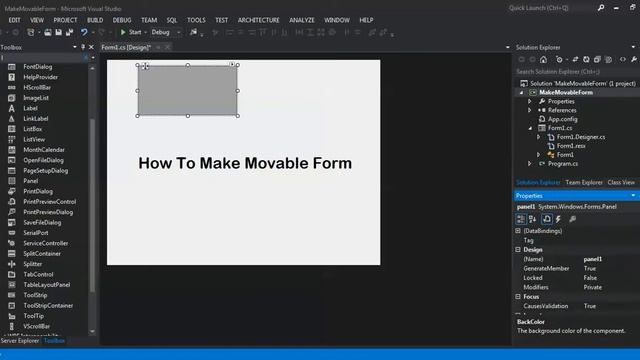Screen dimensions: 640x360
Task: Toggle Categorized view in Properties window
Action: [521, 219]
